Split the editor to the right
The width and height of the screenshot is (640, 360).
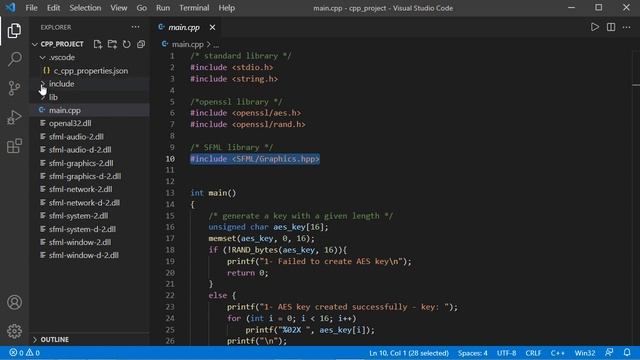point(611,27)
